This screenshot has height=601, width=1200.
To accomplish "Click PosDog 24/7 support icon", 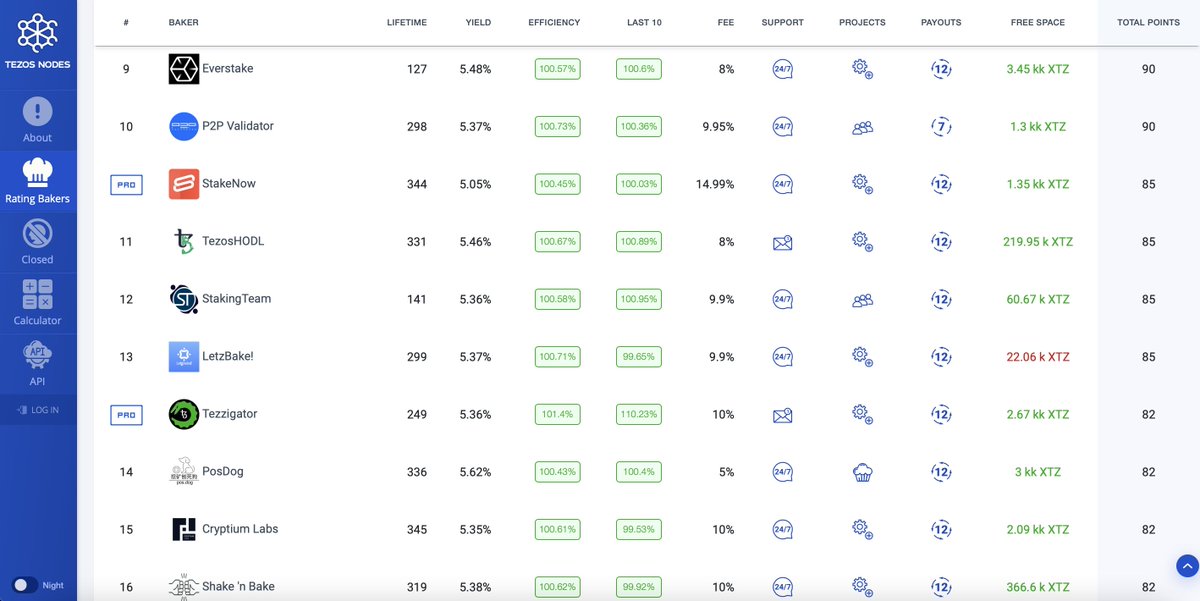I will coord(783,472).
